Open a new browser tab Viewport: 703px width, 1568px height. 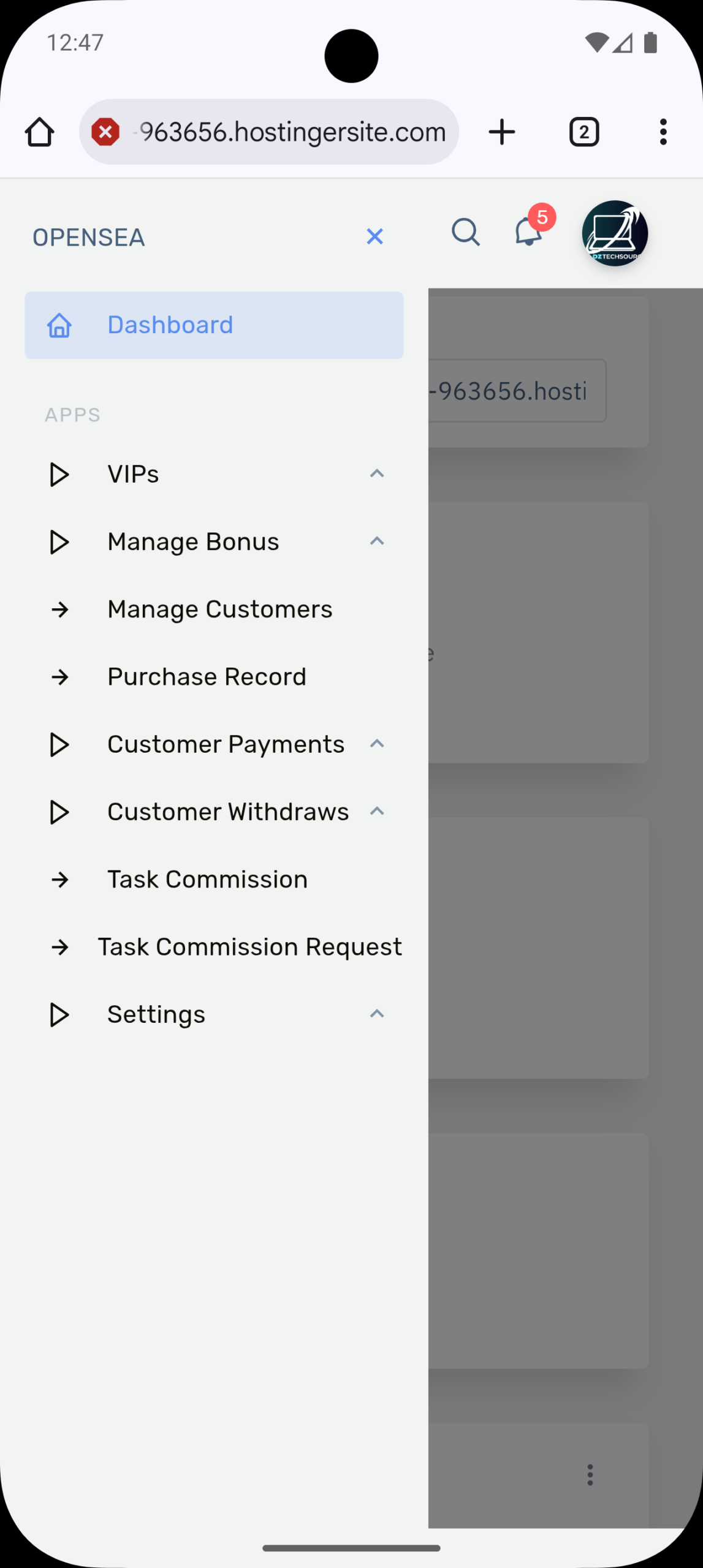(502, 132)
